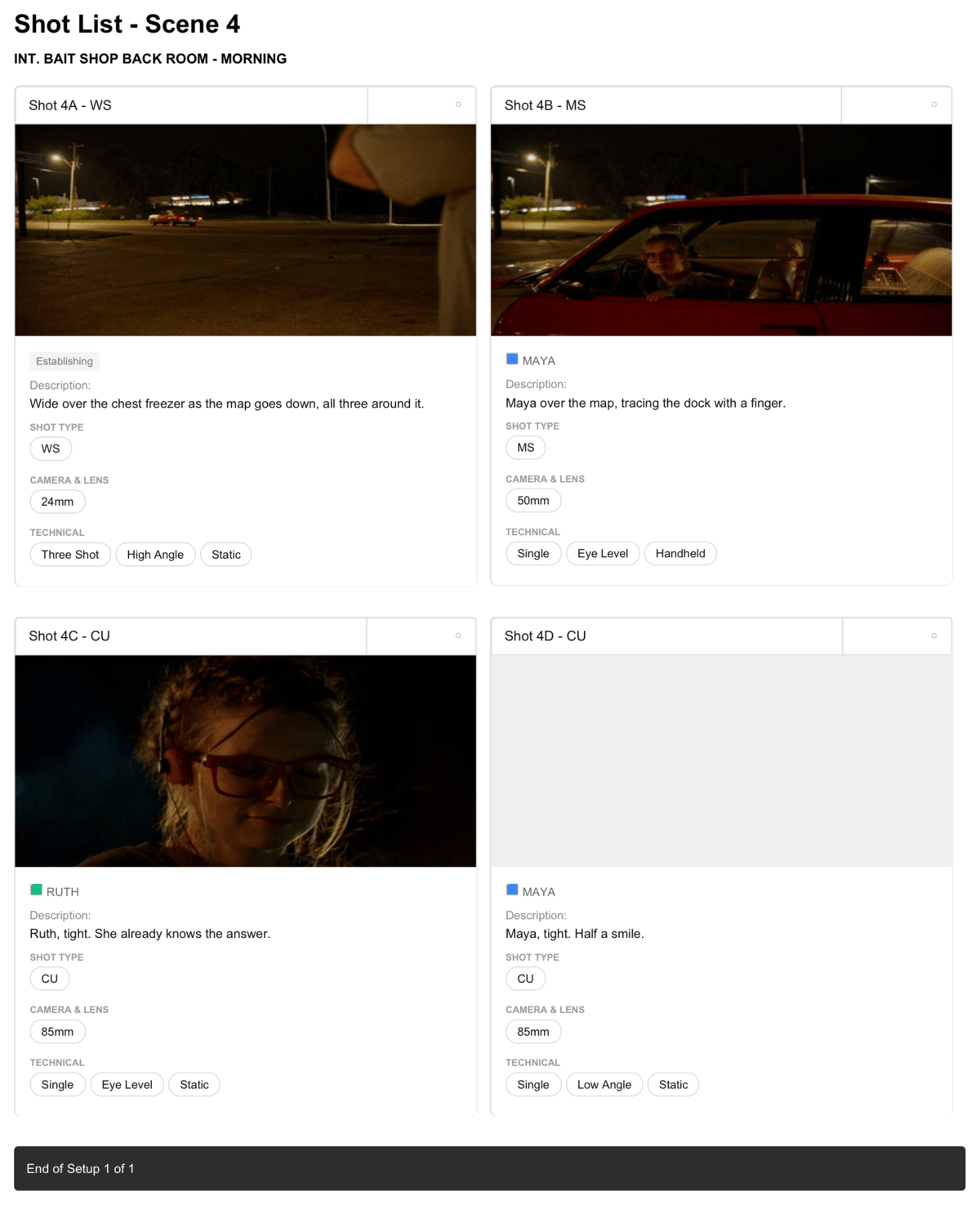Click the Shot 4C - CU title field
980x1205 pixels.
(x=191, y=636)
